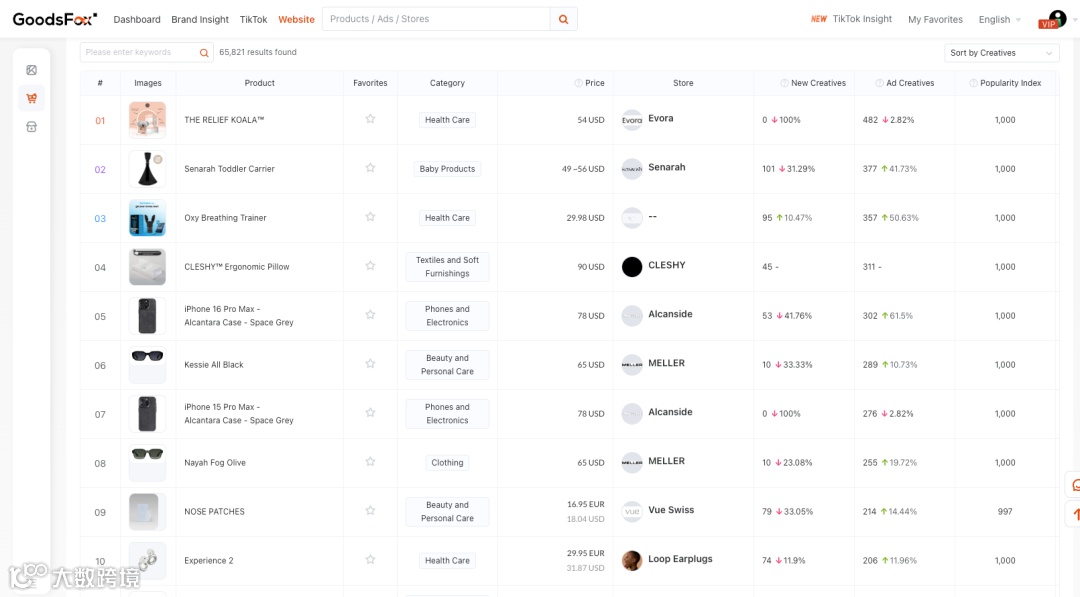
Task: Open Kessie All Black sunglasses thumbnail
Action: (147, 364)
